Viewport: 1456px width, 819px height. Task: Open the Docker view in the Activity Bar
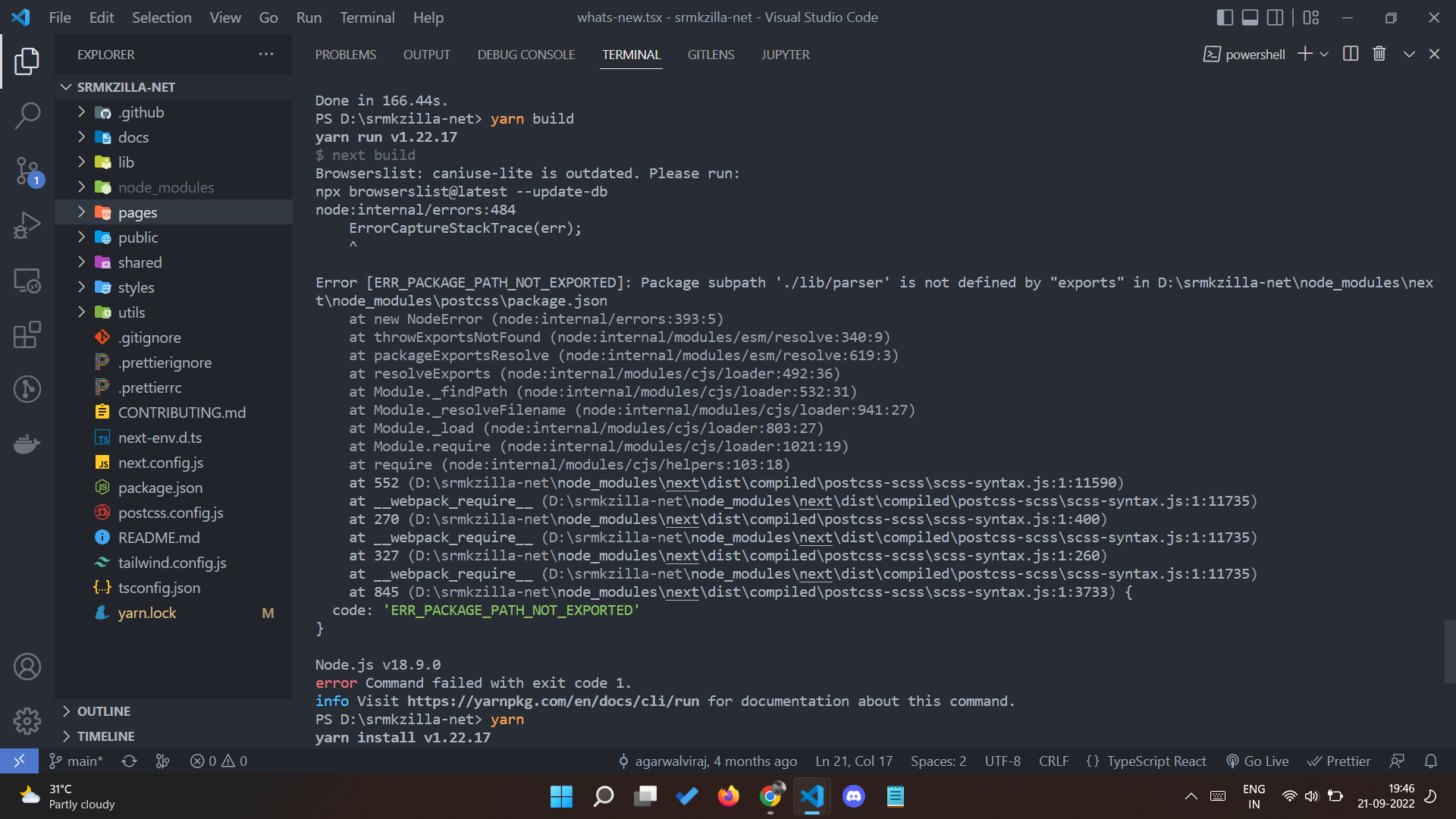27,444
